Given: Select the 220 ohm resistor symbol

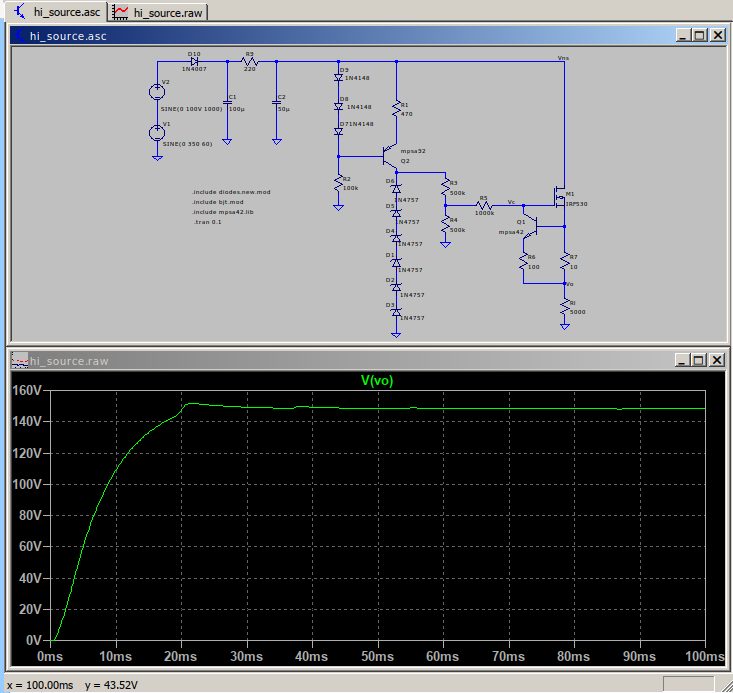Looking at the screenshot, I should pos(250,61).
